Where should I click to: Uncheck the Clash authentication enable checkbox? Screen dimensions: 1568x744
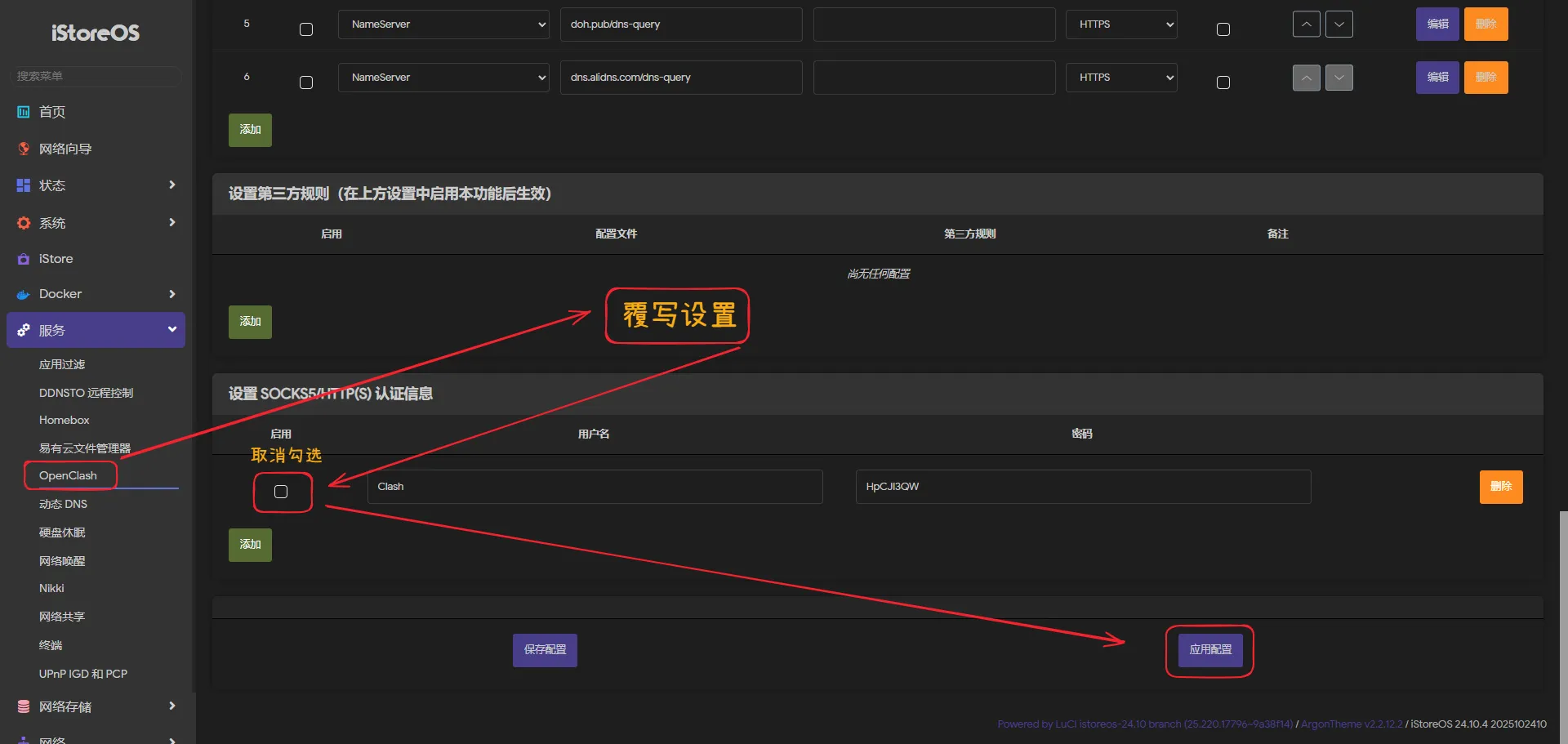pyautogui.click(x=281, y=492)
